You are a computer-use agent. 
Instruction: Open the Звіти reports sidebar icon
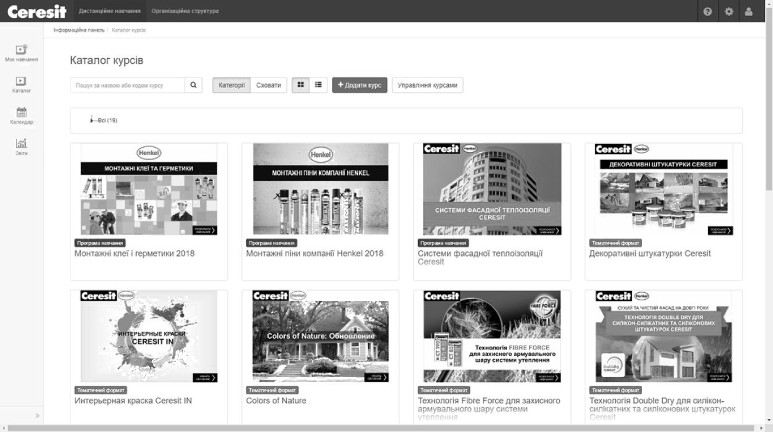21,147
